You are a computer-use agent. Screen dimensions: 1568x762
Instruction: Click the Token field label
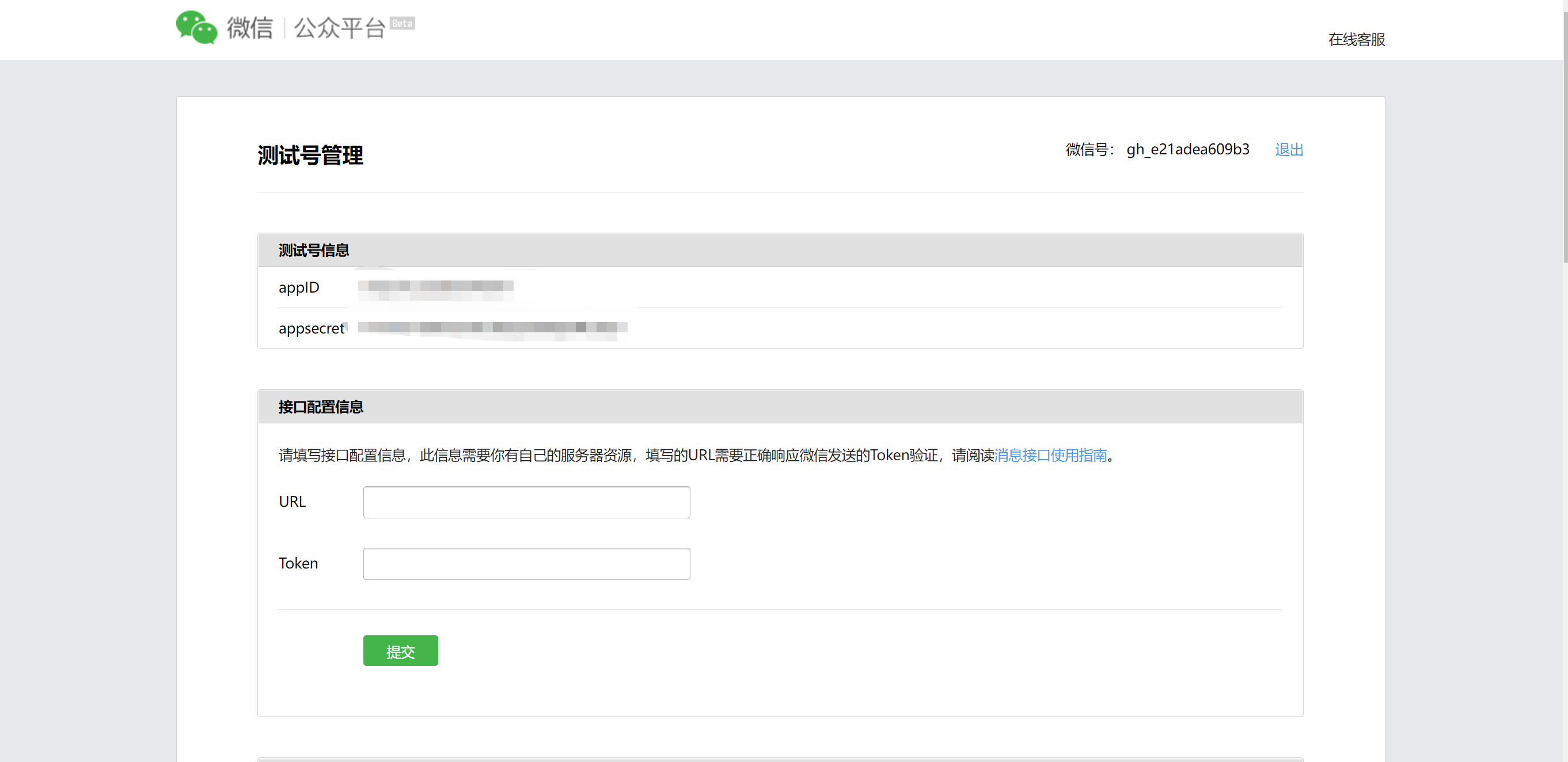pos(298,563)
